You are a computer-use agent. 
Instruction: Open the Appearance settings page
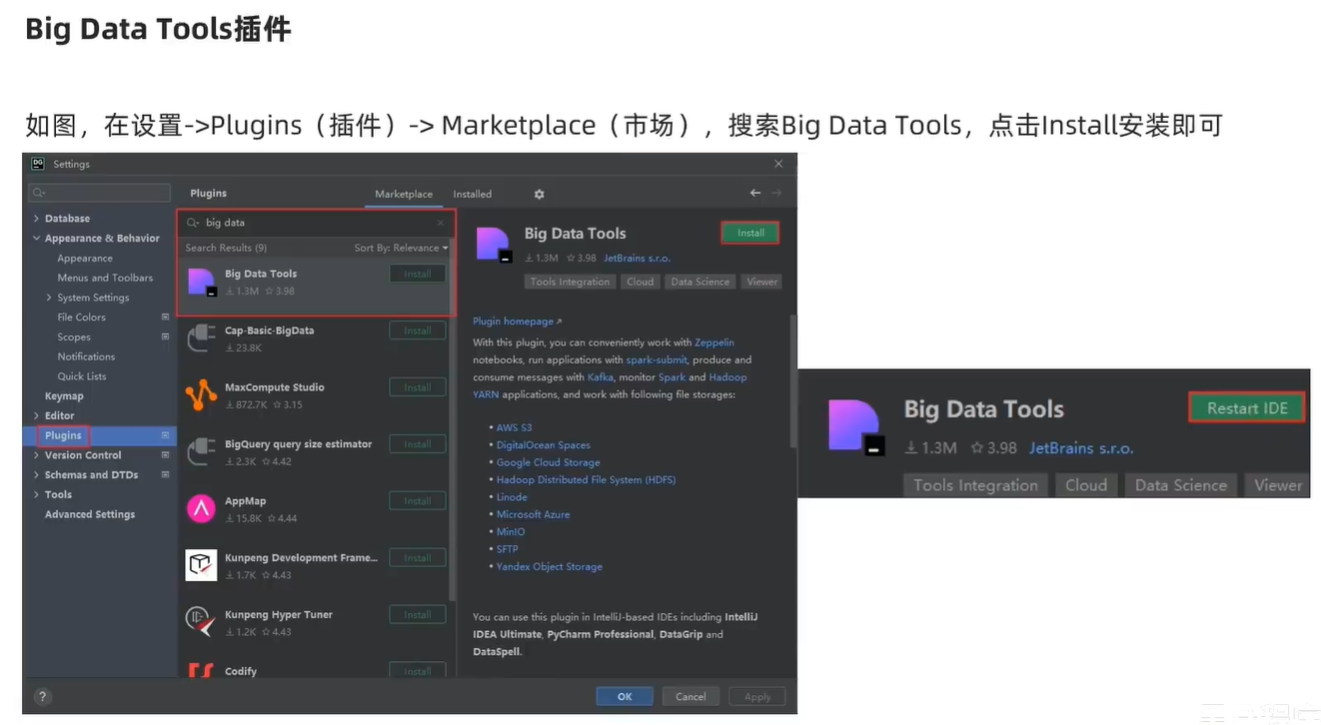click(x=85, y=258)
